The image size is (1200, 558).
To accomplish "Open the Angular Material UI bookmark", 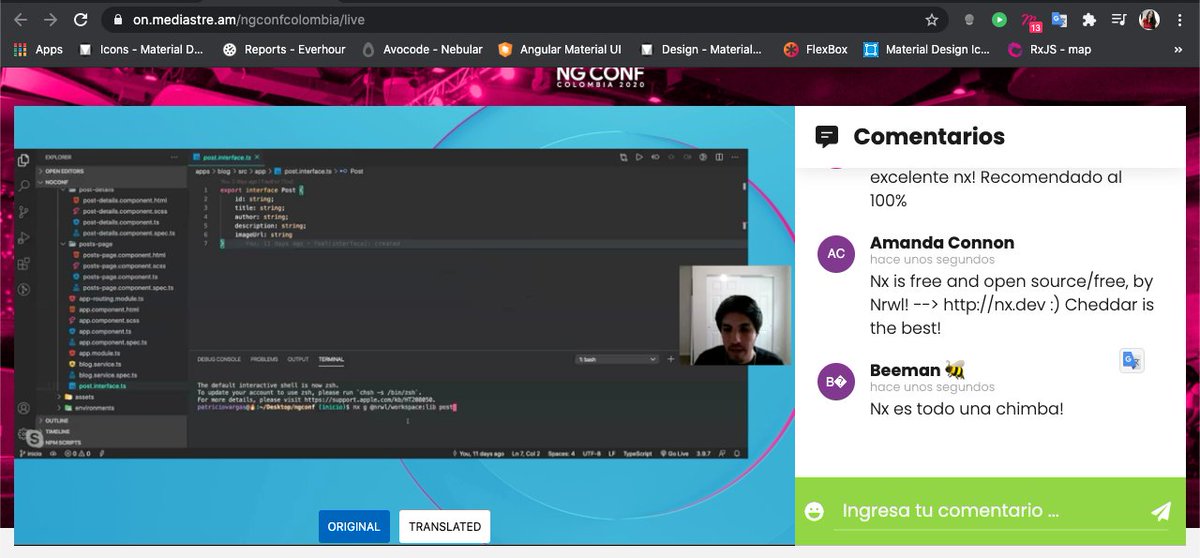I will (560, 49).
